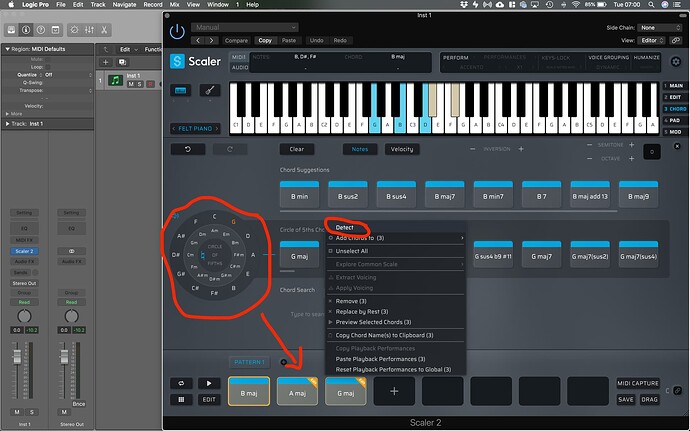
Task: Click the Compare button
Action: 236,40
